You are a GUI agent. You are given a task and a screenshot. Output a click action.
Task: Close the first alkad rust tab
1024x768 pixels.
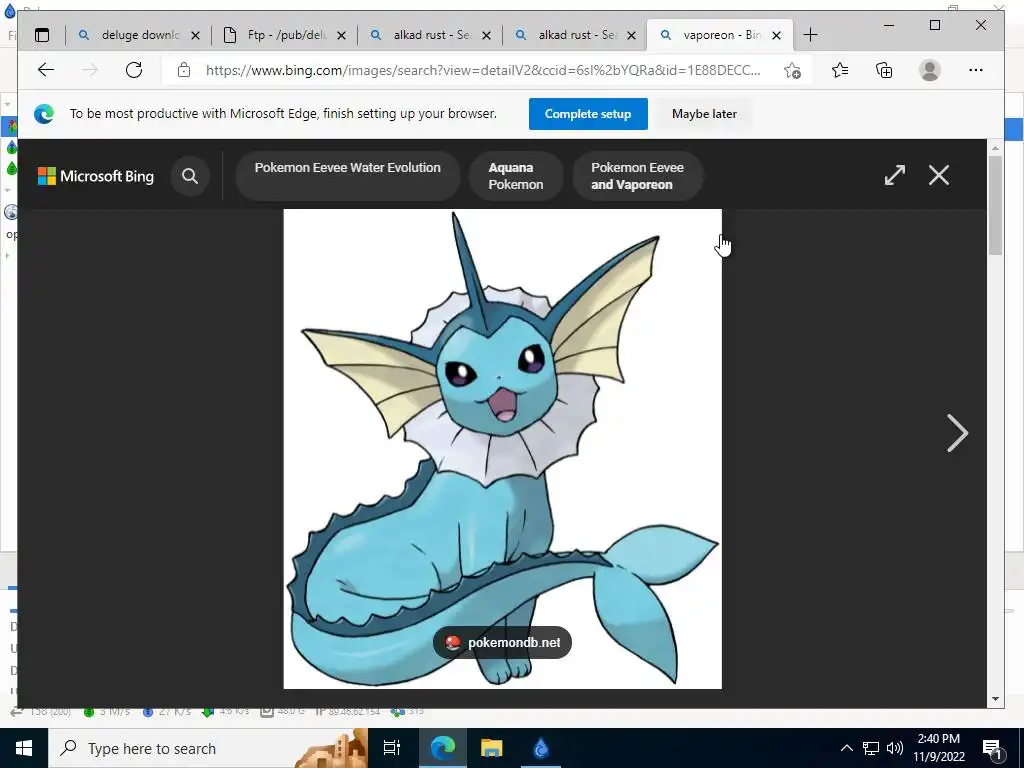[487, 35]
